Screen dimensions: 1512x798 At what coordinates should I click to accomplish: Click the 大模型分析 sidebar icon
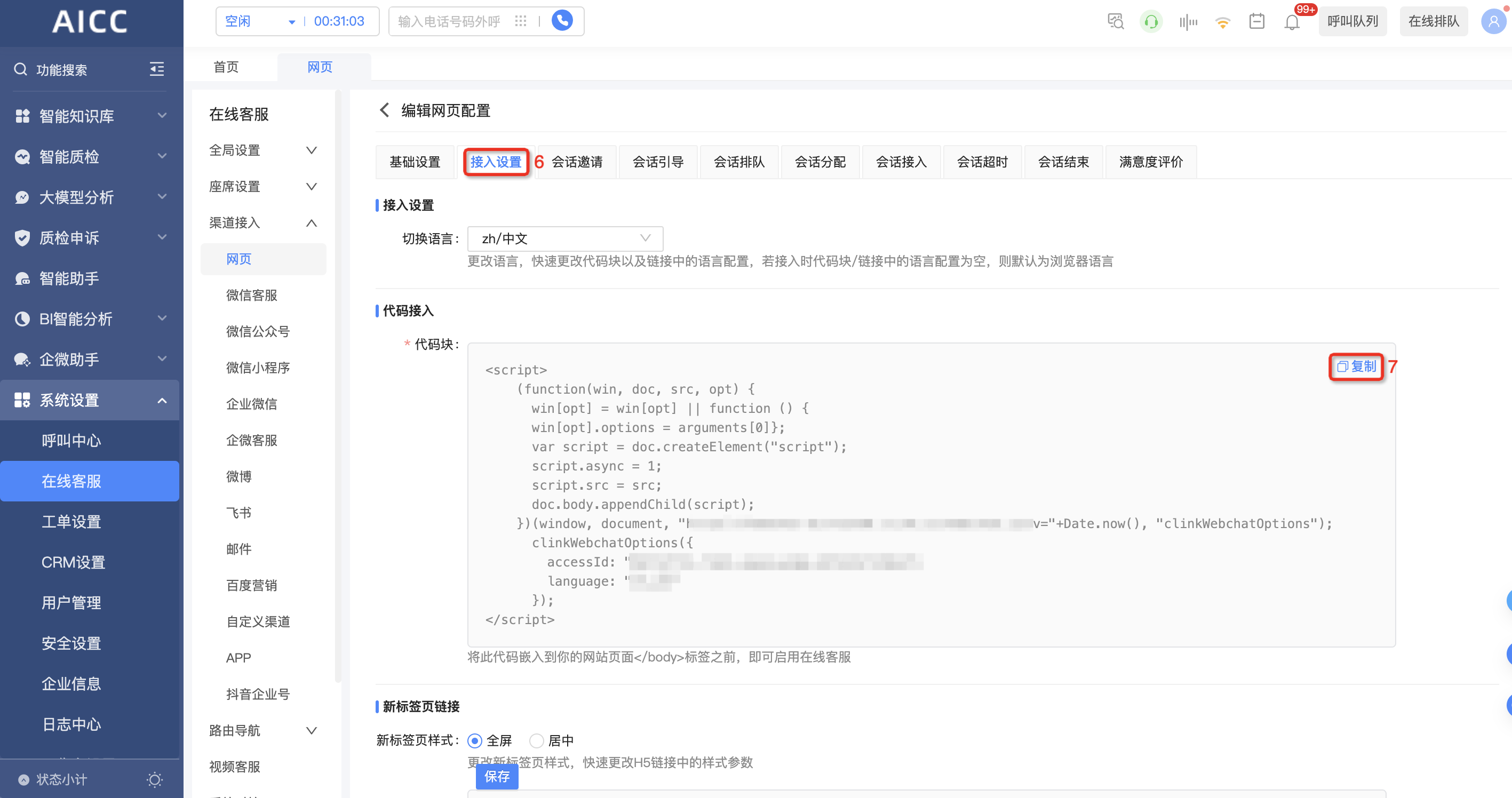pos(22,197)
